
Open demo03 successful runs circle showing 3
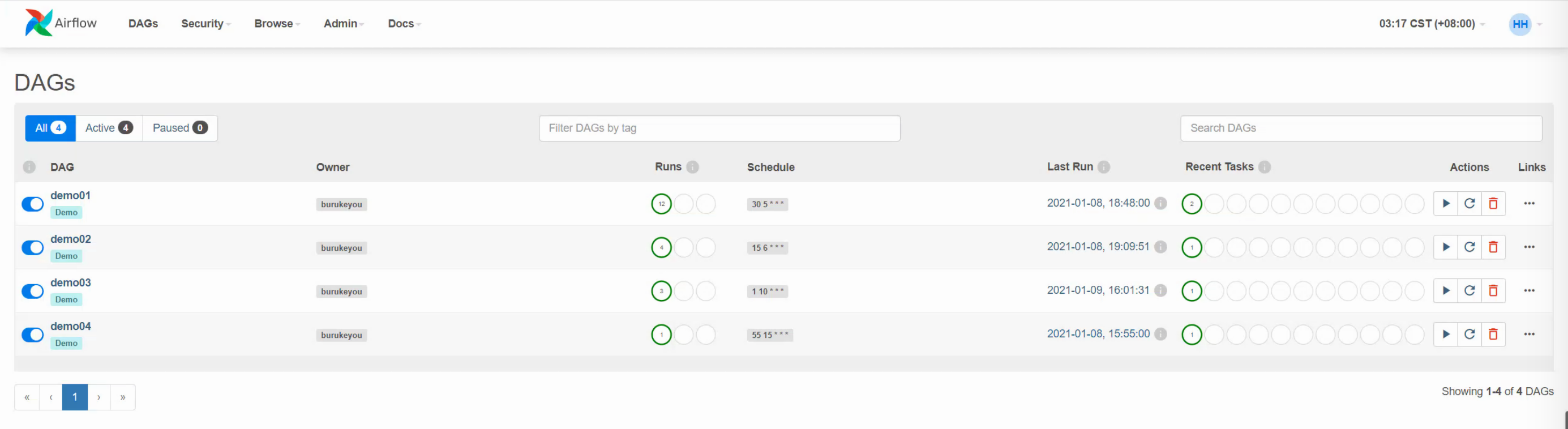point(661,291)
